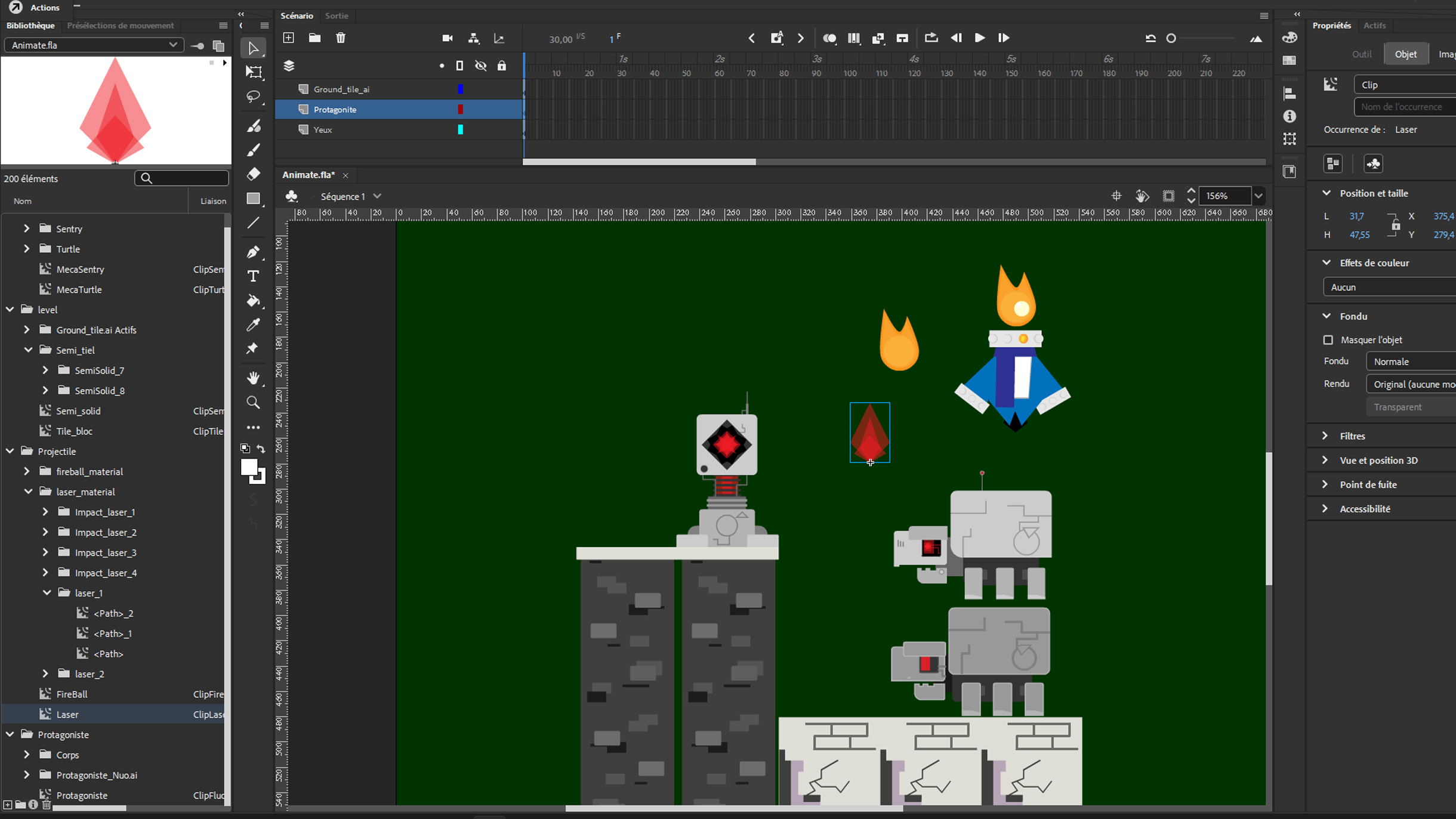Open the Sortie tab
This screenshot has height=819, width=1456.
(x=337, y=16)
